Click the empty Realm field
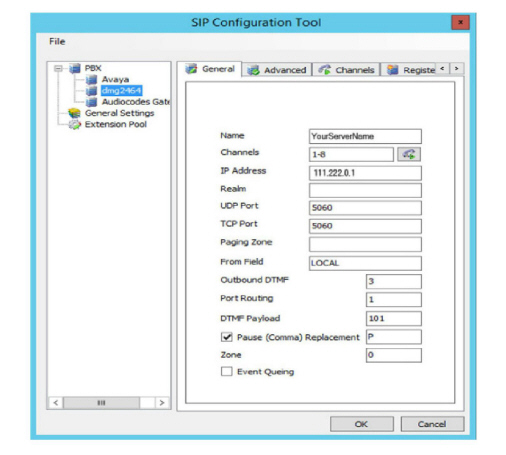 (x=365, y=190)
